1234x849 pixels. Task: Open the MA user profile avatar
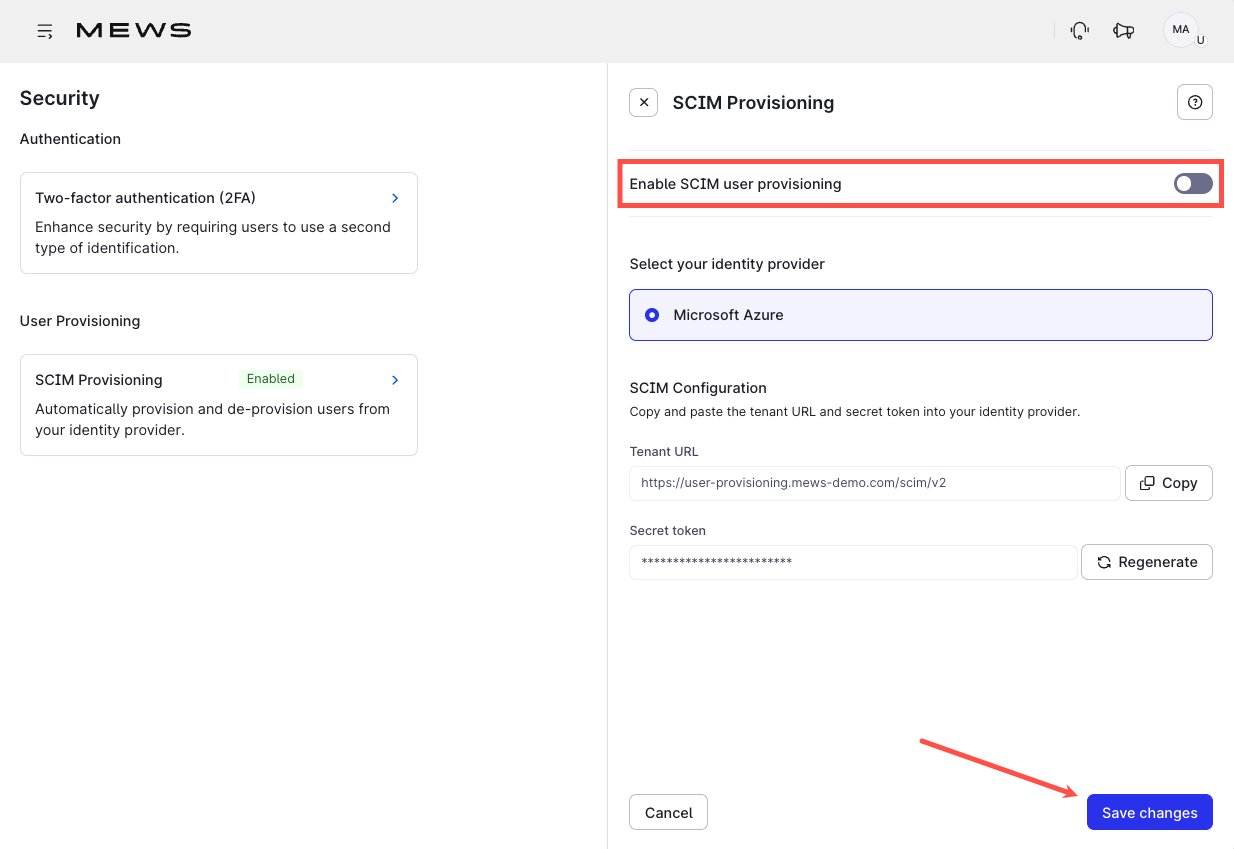(1181, 30)
